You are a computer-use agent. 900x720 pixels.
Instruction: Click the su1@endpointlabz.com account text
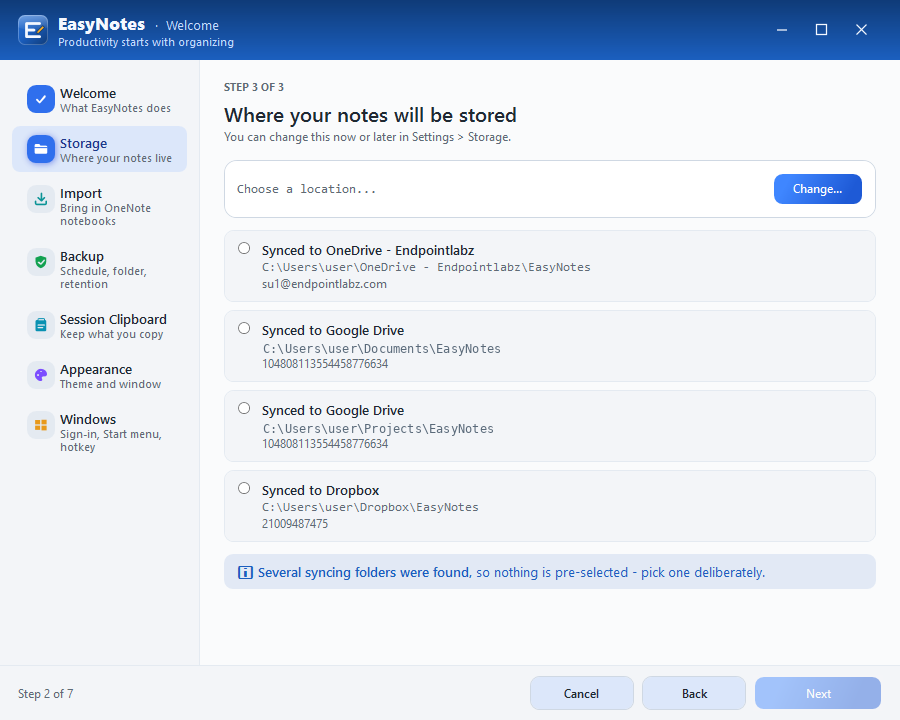click(x=324, y=284)
